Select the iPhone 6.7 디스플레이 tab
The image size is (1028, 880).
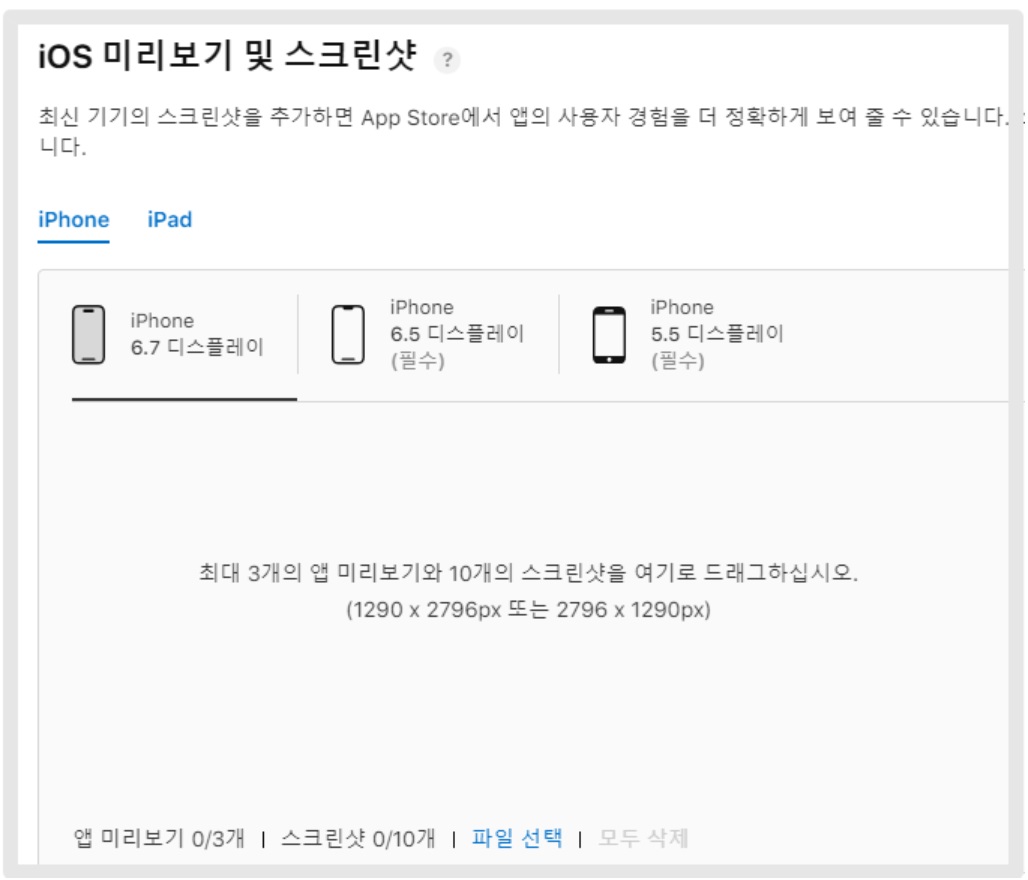(184, 334)
